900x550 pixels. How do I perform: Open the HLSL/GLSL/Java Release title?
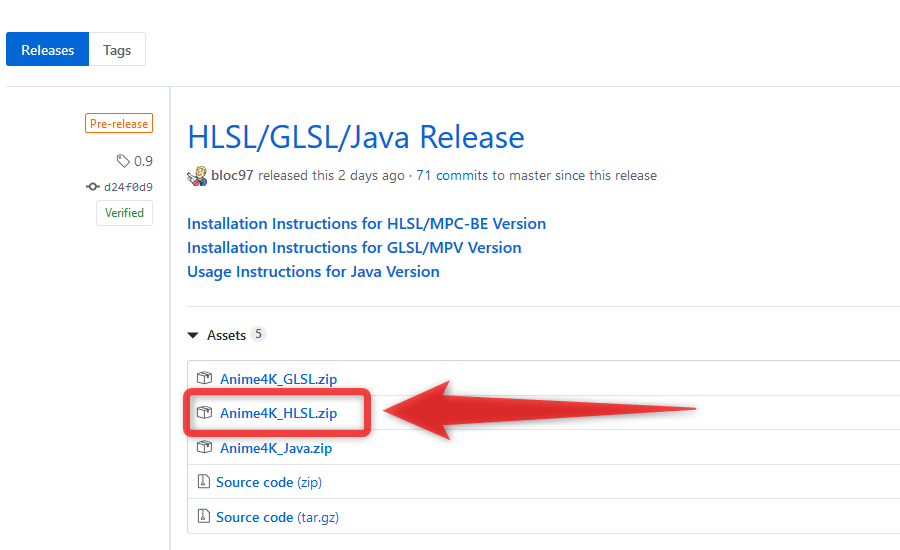tap(356, 137)
